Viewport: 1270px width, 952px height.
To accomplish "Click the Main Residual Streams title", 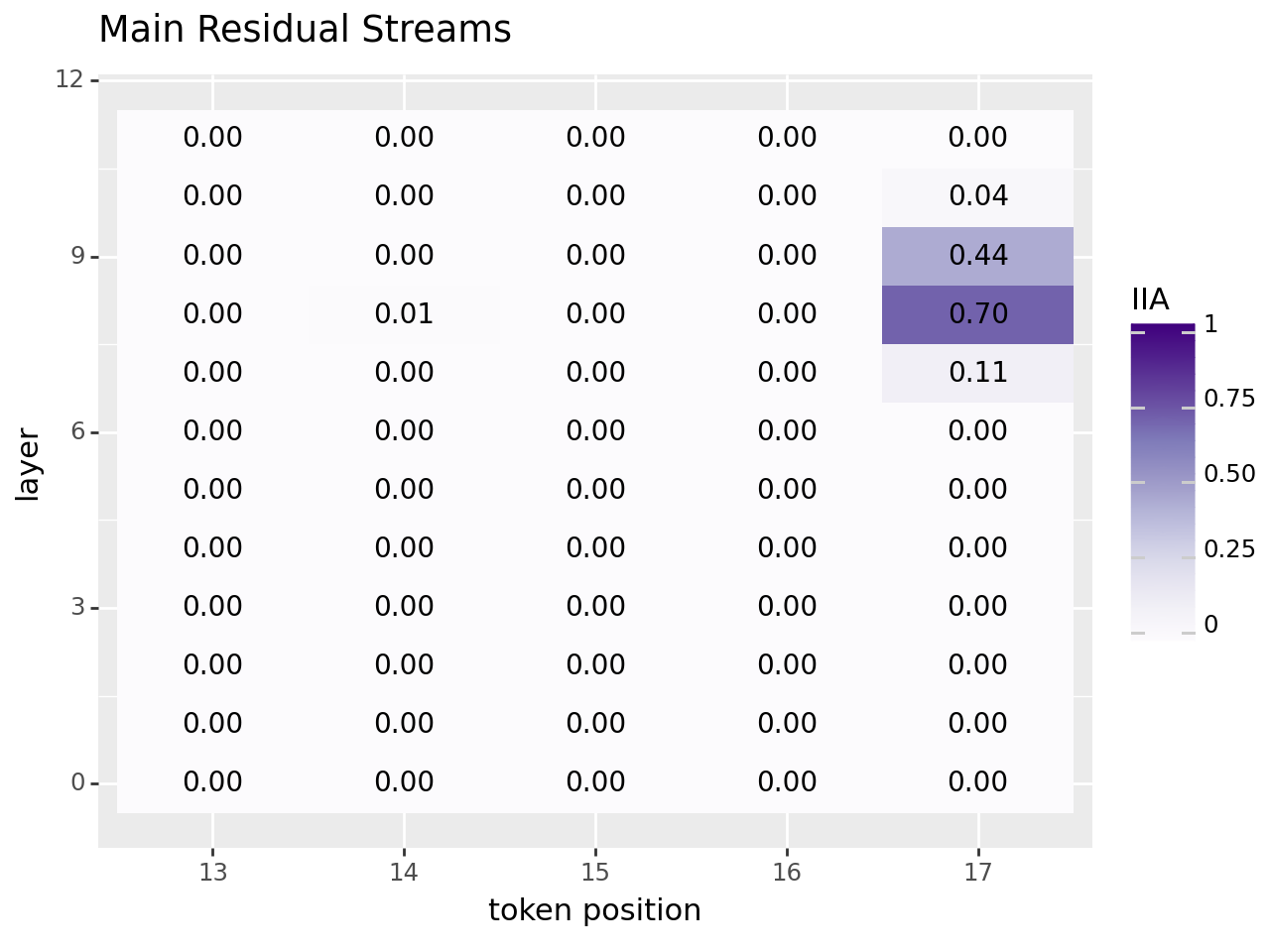I will pyautogui.click(x=305, y=30).
